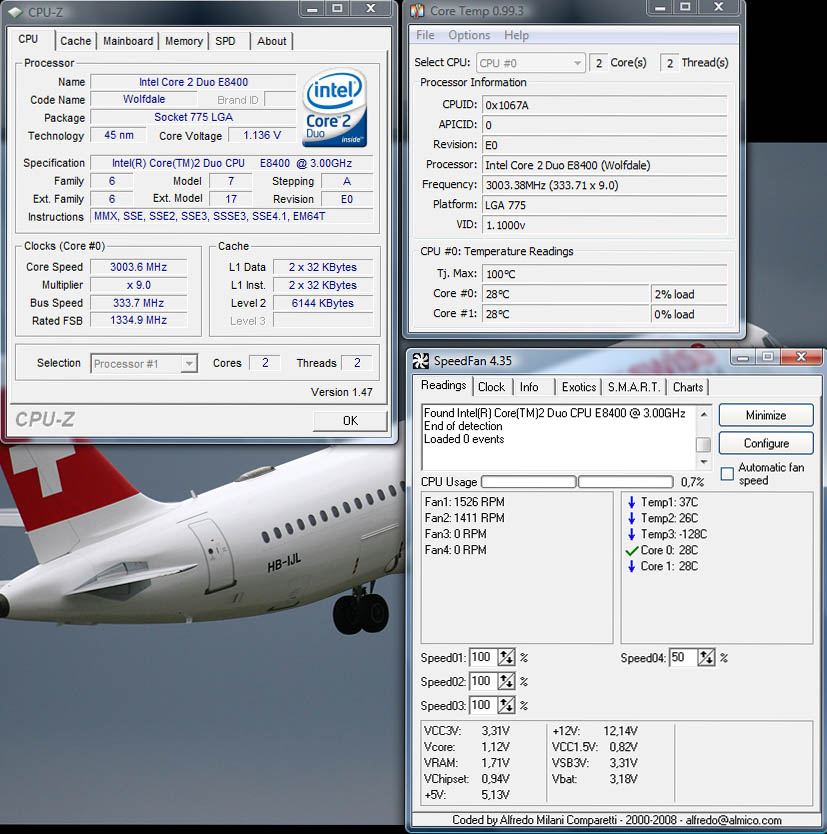Click the SpeedFan log scrollbar thumb

[704, 444]
